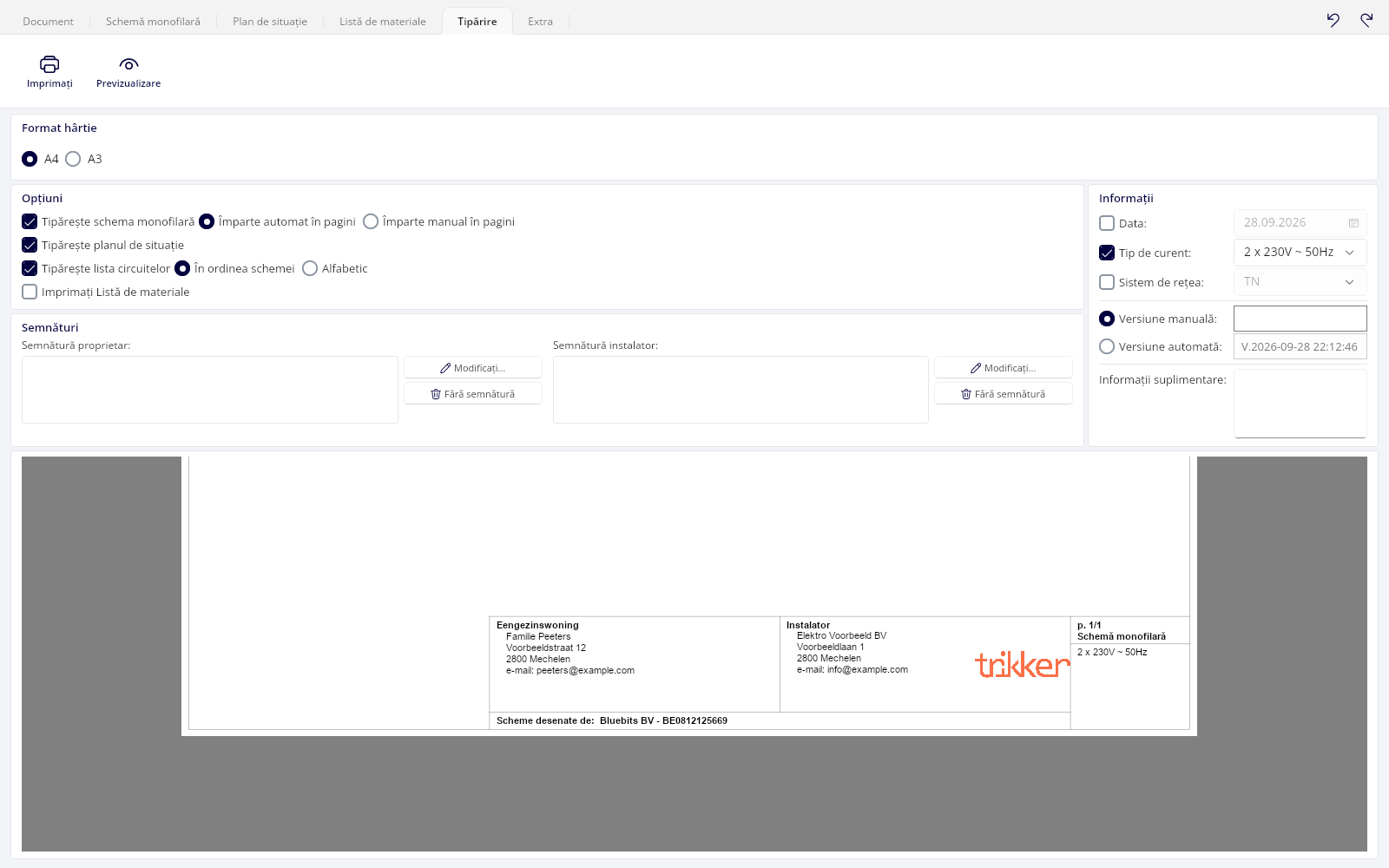Screen dimensions: 1389x868
Task: Click the Imprimați printer icon
Action: 49,64
